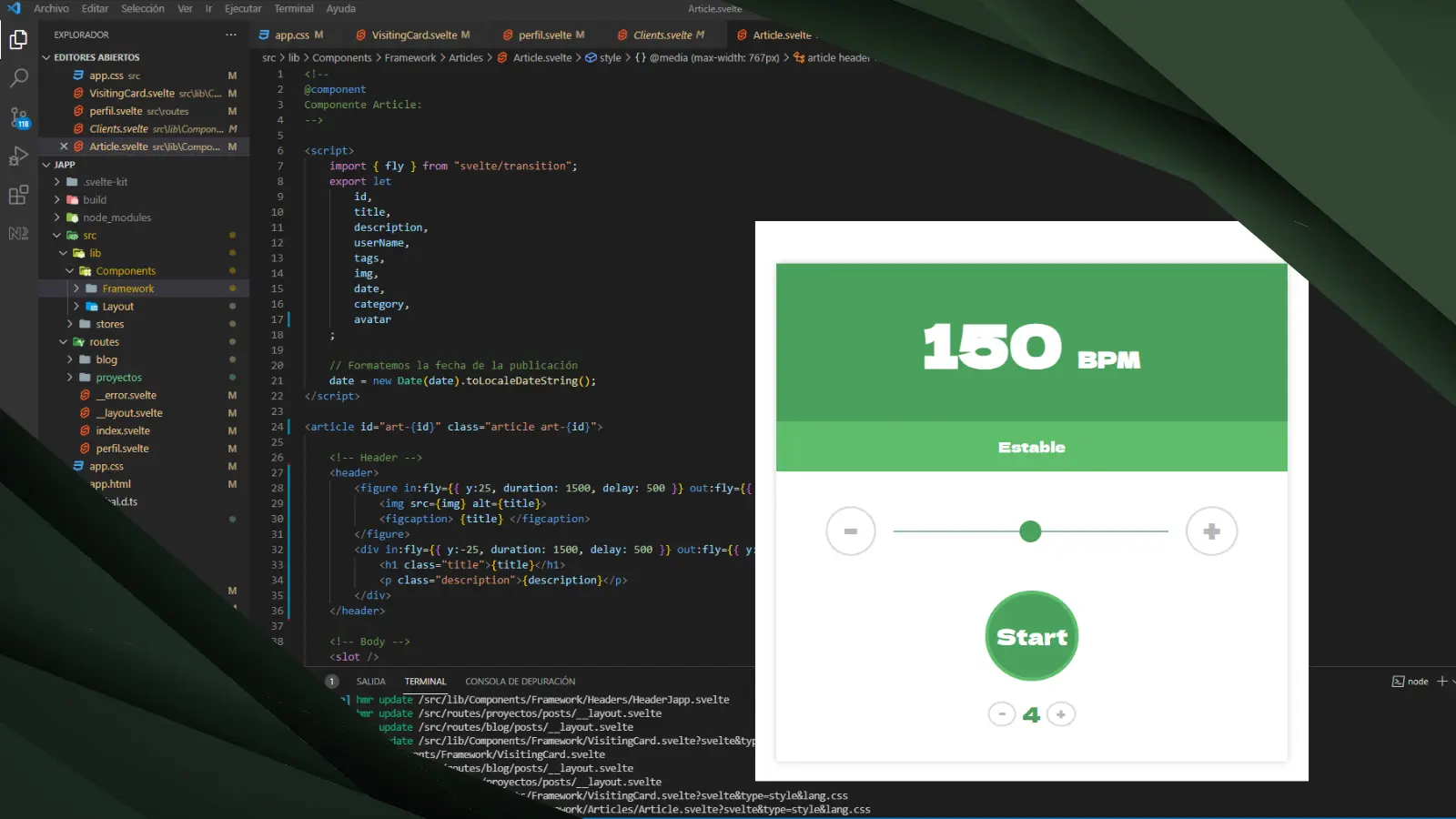Viewport: 1456px width, 819px height.
Task: Collapse the Editores Abiertos section
Action: tap(46, 57)
